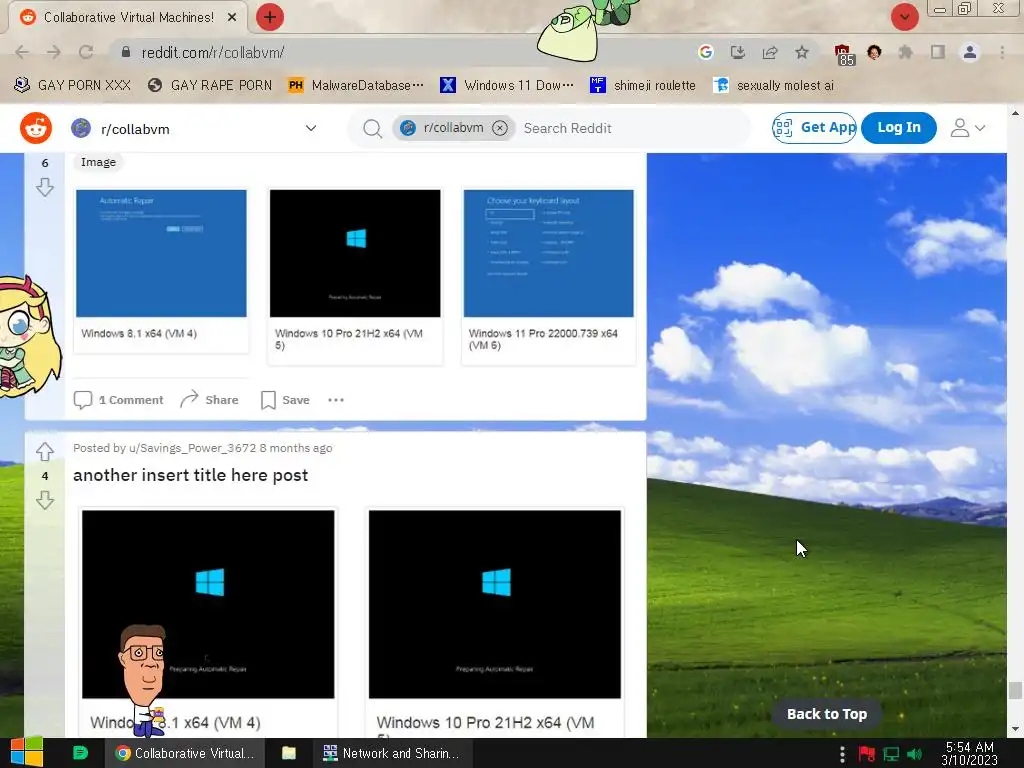The image size is (1024, 768).
Task: Click the red flag tray icon
Action: (x=867, y=754)
